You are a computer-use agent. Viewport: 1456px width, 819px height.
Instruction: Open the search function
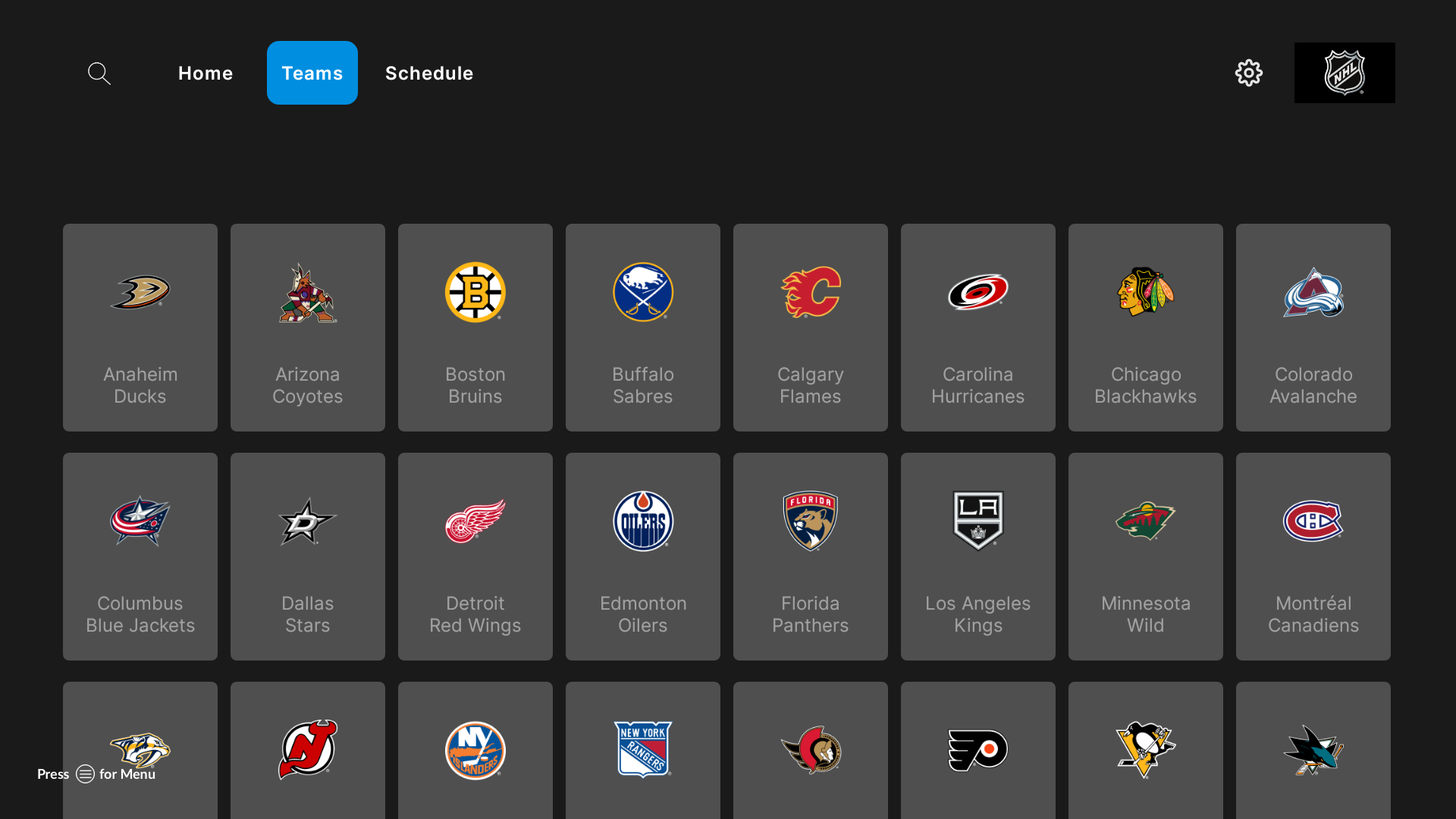(x=99, y=73)
